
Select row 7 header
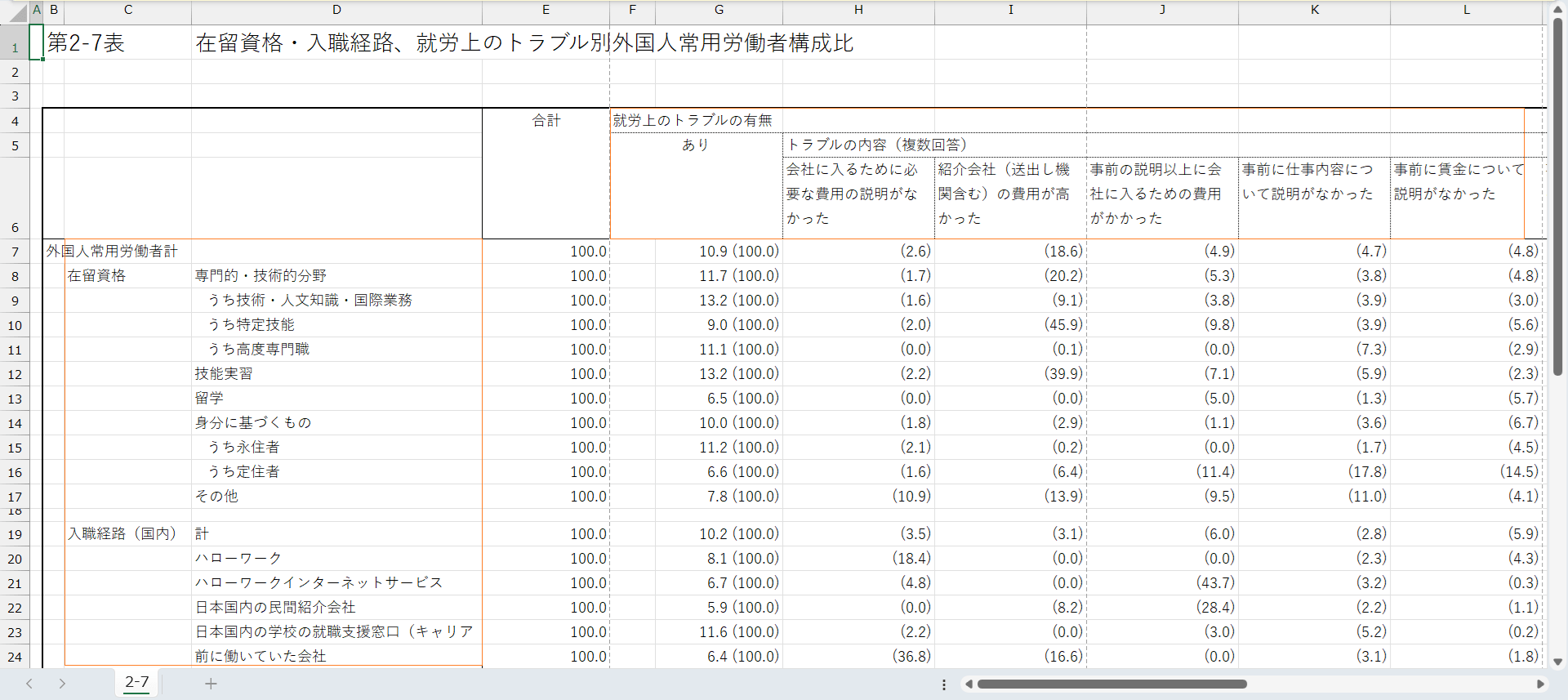click(x=15, y=252)
